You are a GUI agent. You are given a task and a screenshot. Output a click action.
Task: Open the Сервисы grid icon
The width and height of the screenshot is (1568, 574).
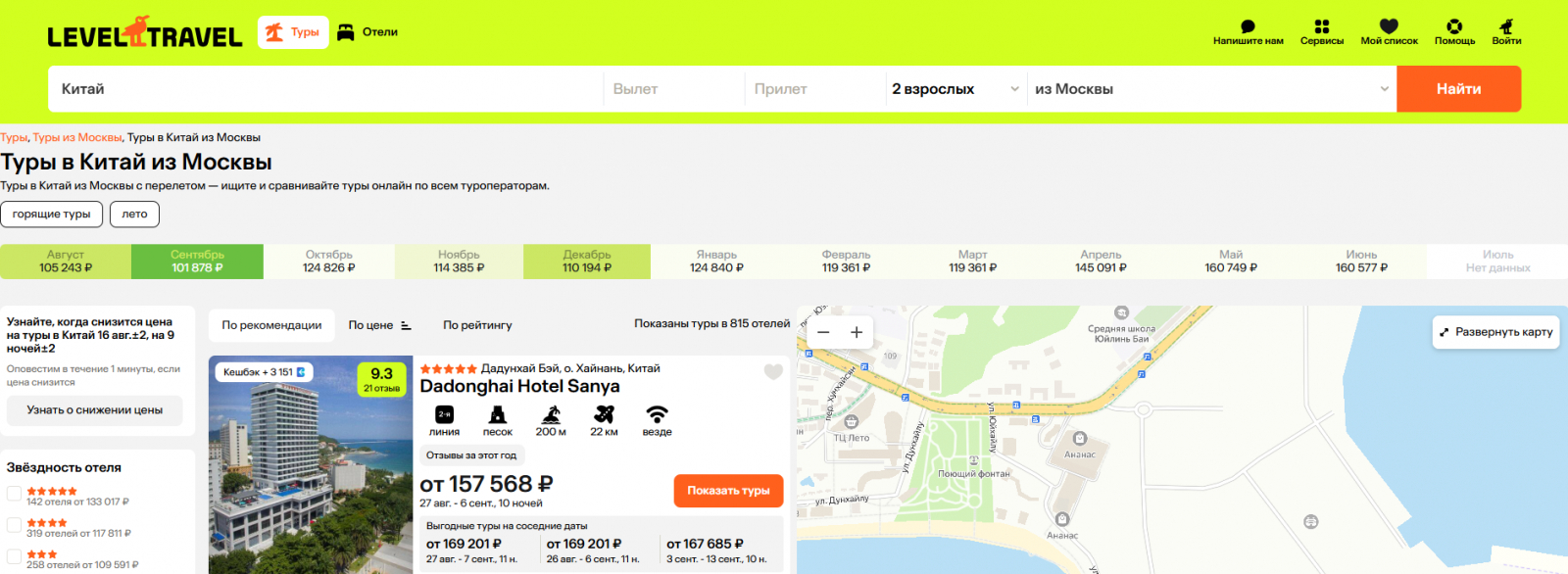point(1322,32)
